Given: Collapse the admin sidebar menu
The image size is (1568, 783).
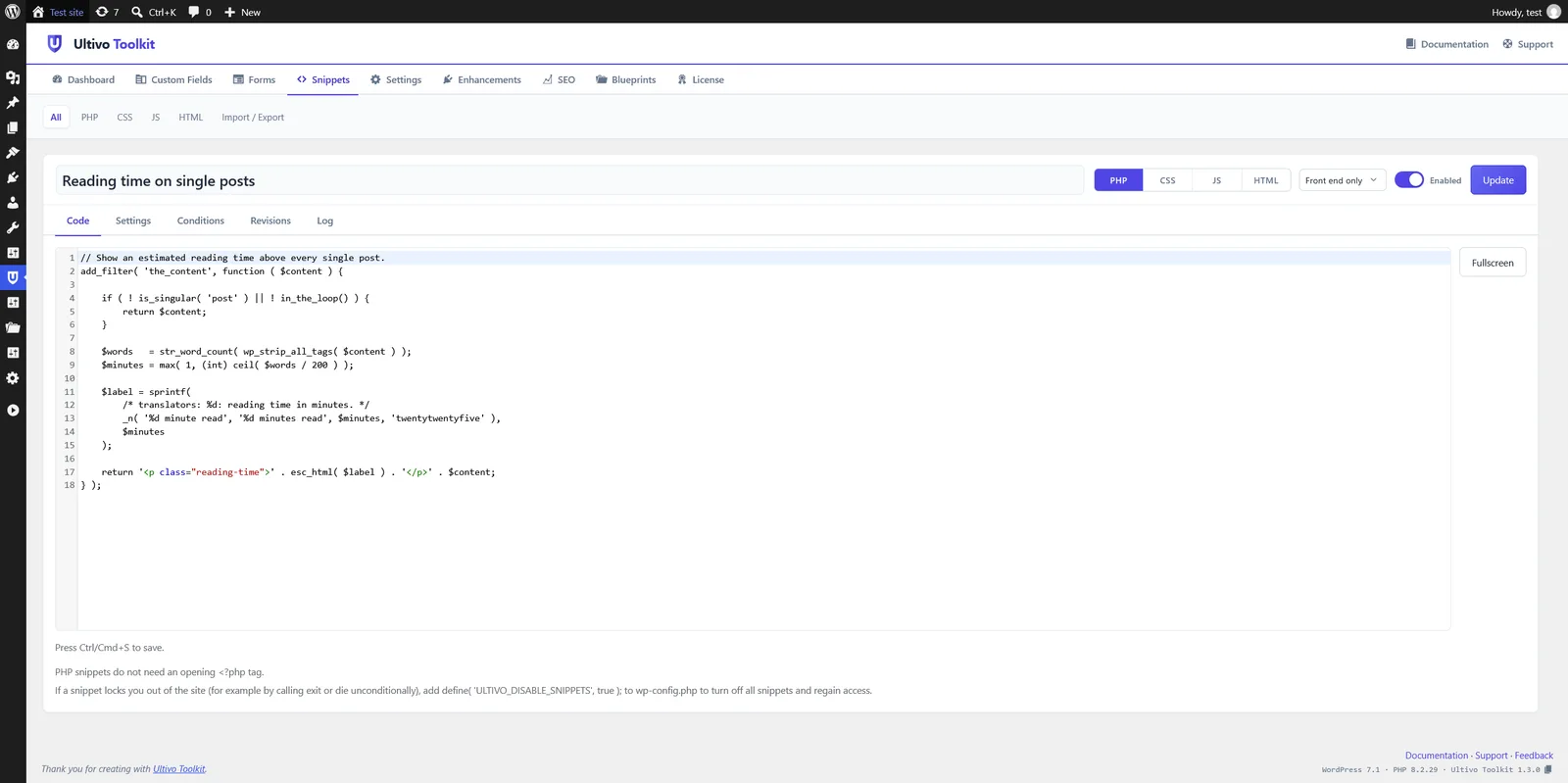Looking at the screenshot, I should [x=13, y=411].
